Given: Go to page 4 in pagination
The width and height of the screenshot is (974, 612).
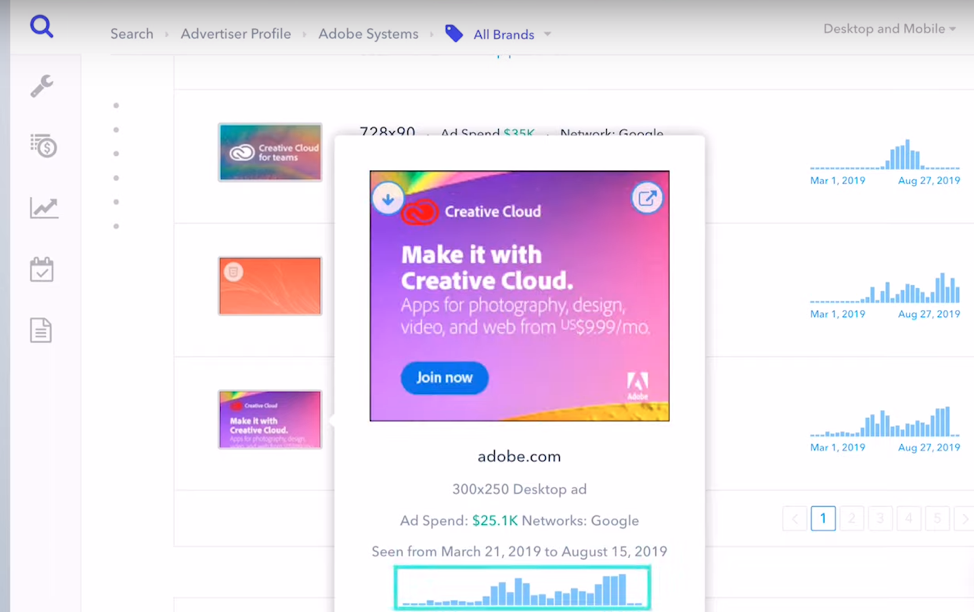Looking at the screenshot, I should (x=909, y=518).
